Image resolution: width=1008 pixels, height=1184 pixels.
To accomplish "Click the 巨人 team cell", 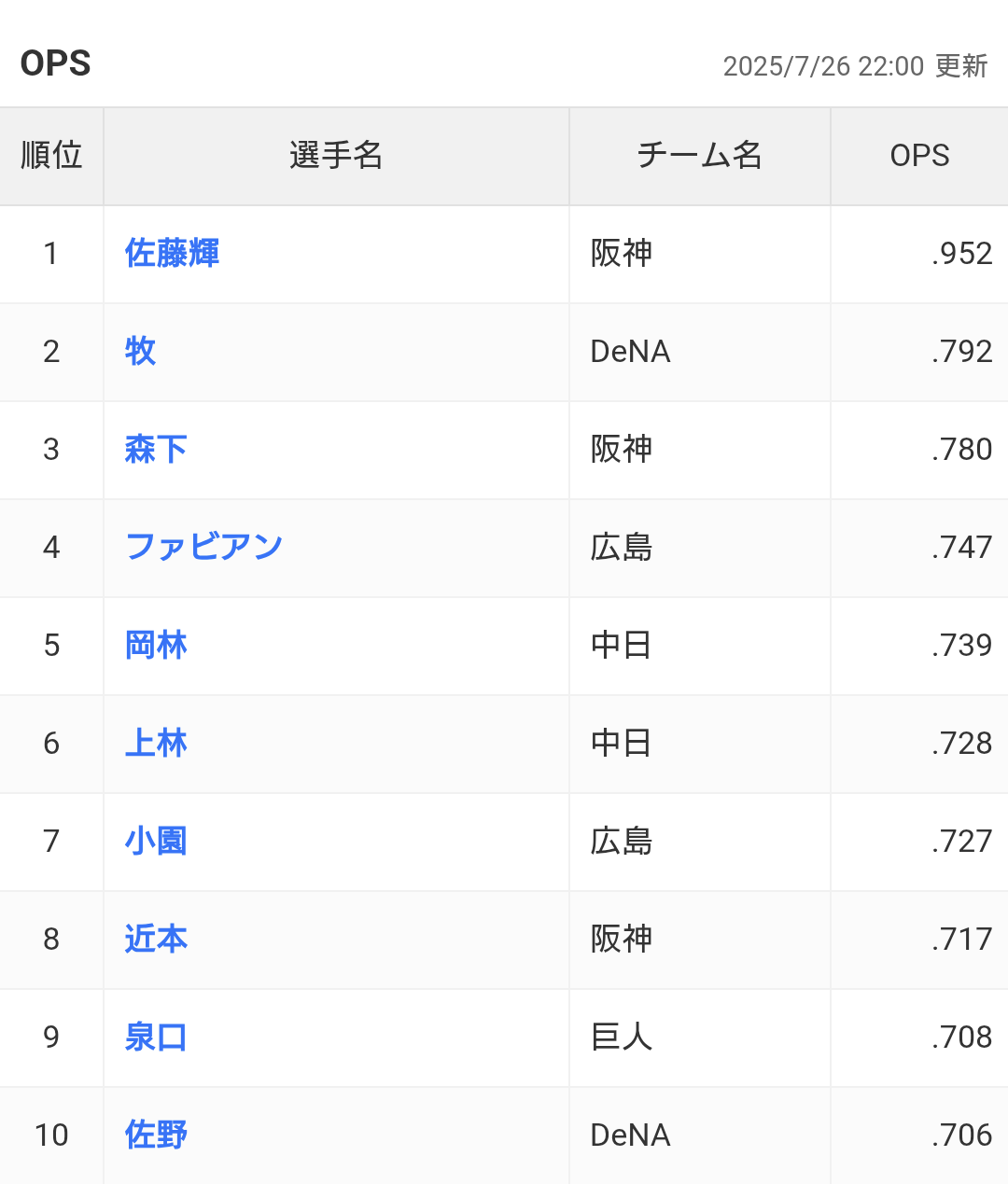I will pos(700,1038).
